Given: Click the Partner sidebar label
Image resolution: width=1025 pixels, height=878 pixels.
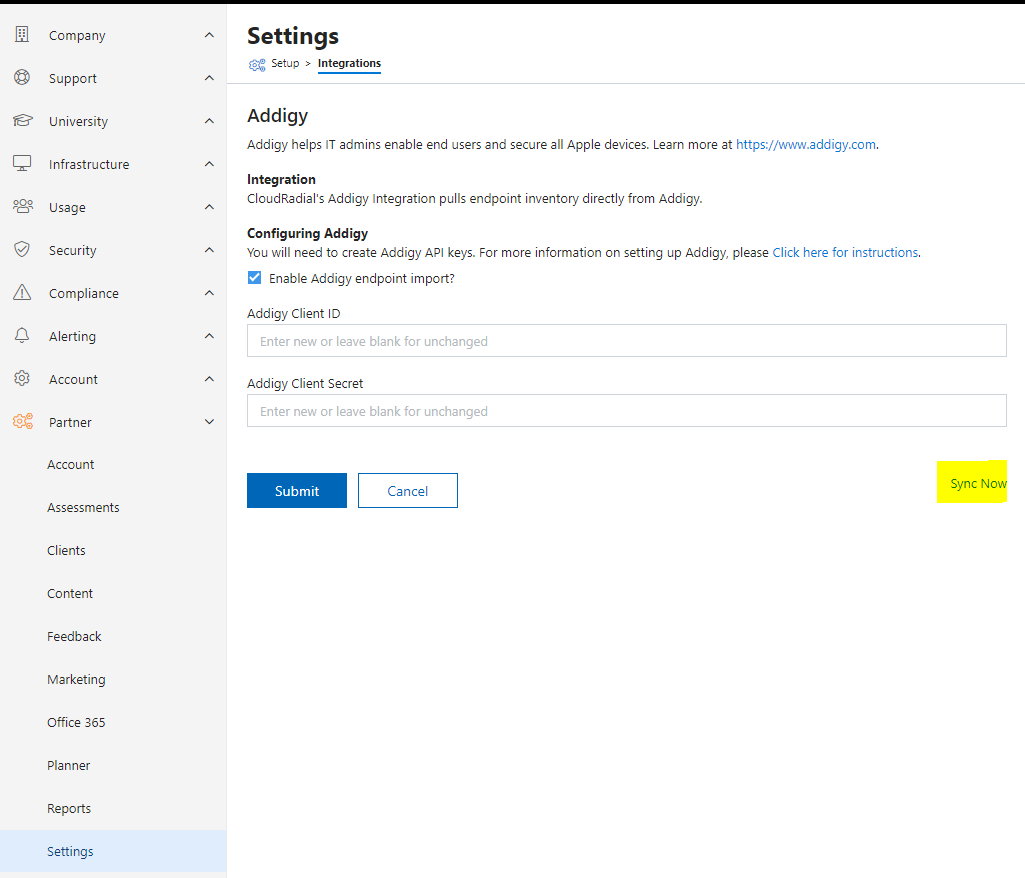Looking at the screenshot, I should click(70, 422).
